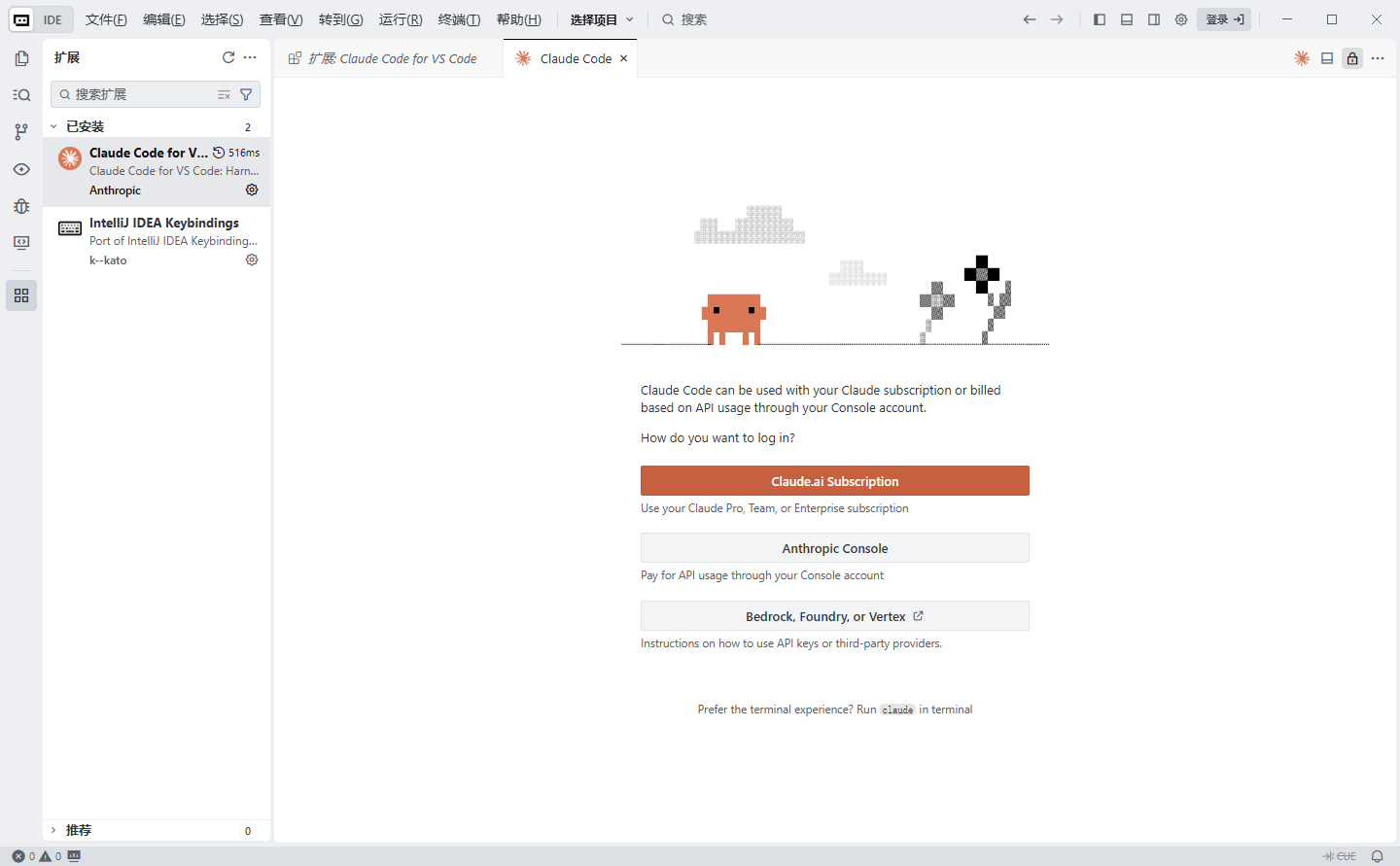The image size is (1400, 866).
Task: Click the IDE logo icon in the title bar
Action: click(21, 19)
